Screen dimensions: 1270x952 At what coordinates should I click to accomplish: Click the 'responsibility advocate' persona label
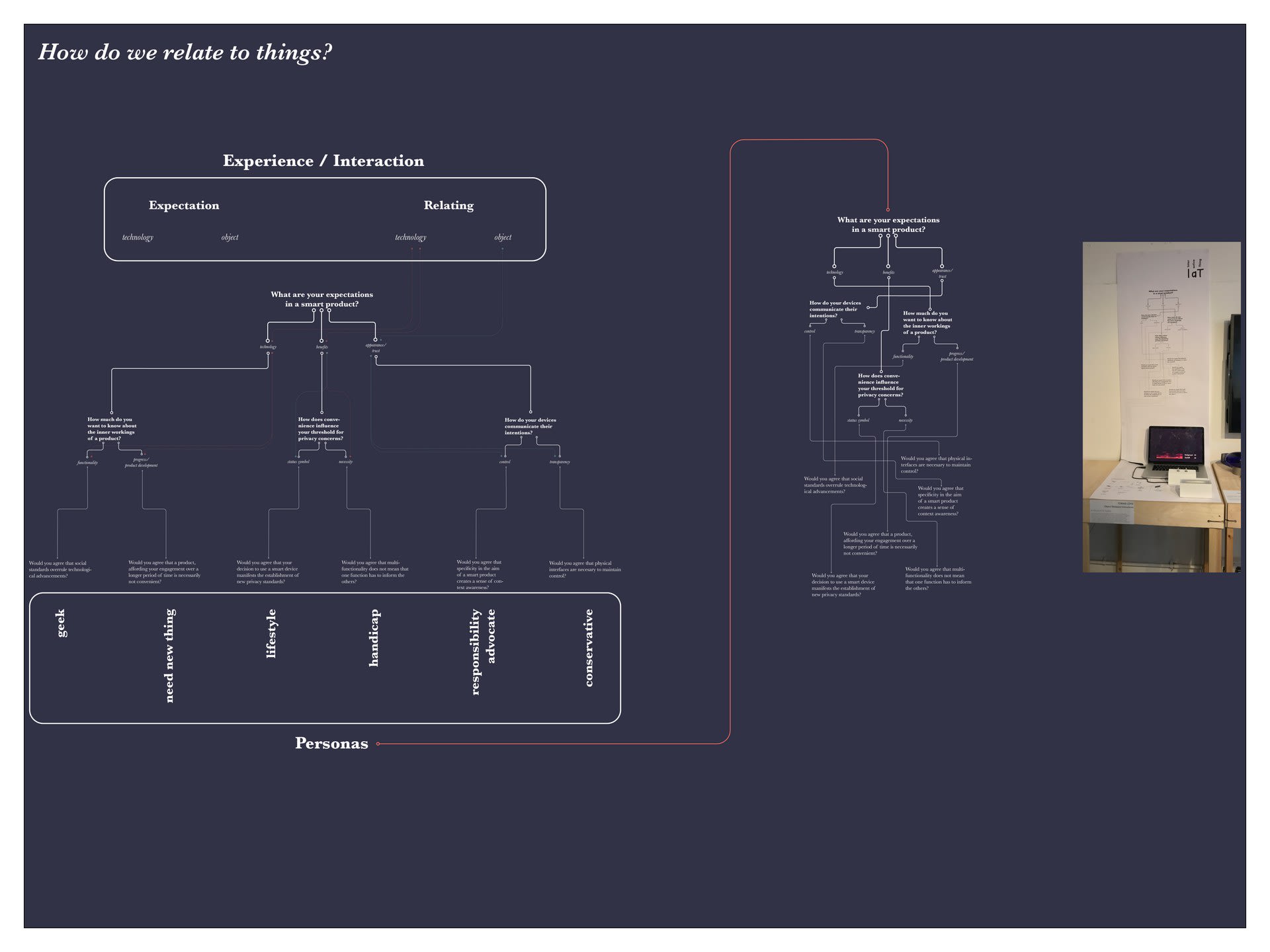coord(483,652)
